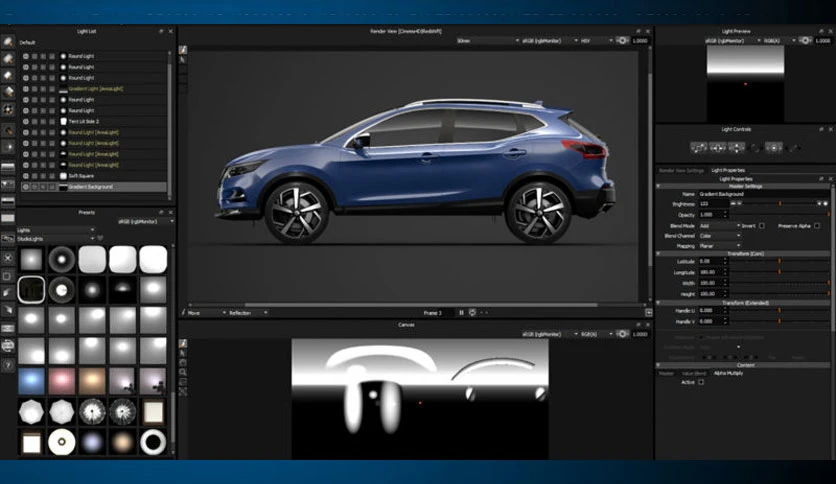Open the Alpha Multiply content tab
Viewport: 836px width, 484px height.
pos(728,374)
